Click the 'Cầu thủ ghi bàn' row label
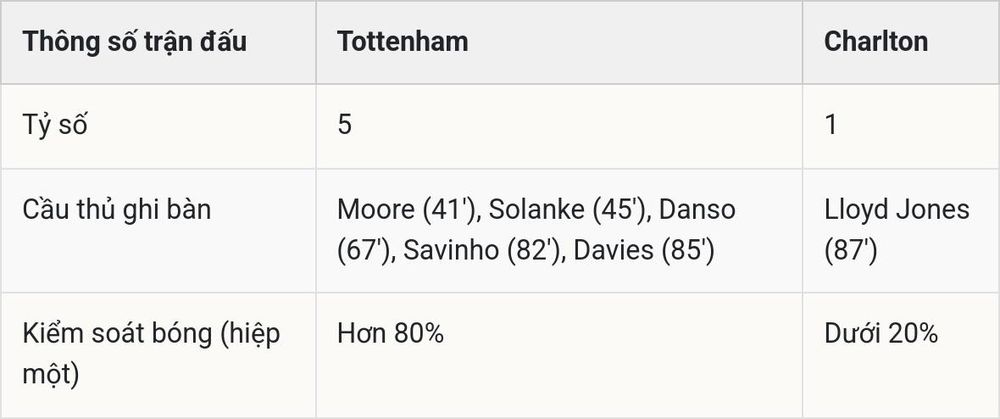This screenshot has width=1000, height=419. (x=117, y=210)
